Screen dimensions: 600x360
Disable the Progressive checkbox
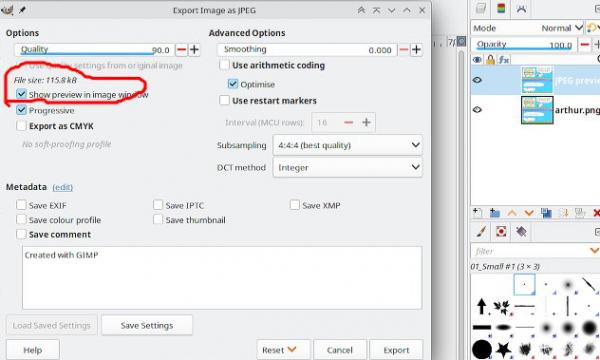pos(21,110)
